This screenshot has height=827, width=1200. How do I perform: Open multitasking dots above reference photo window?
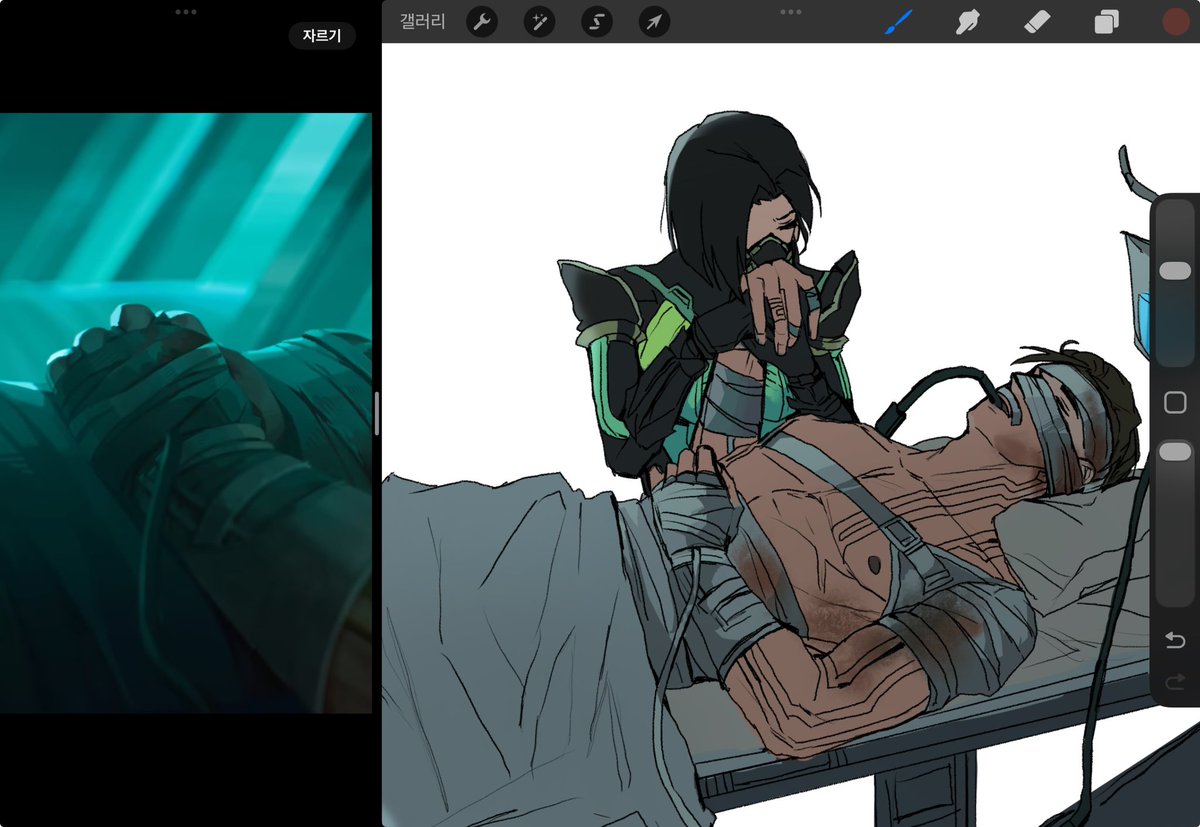(x=186, y=12)
